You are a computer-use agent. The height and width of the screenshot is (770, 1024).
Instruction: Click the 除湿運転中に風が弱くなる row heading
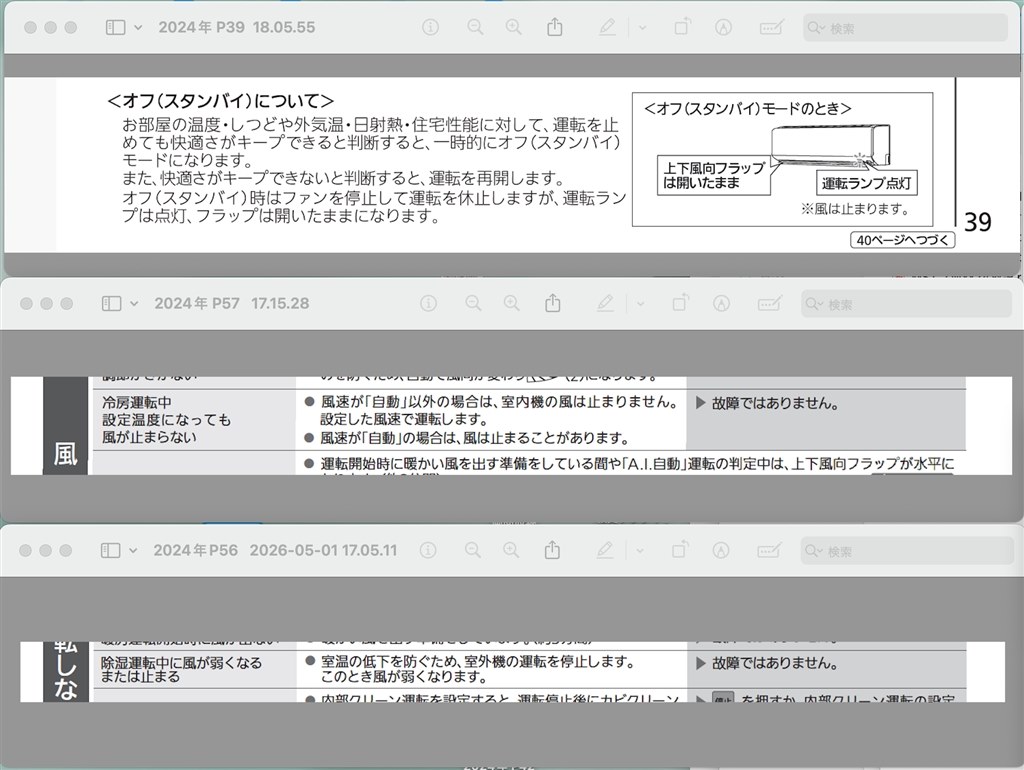(x=181, y=669)
